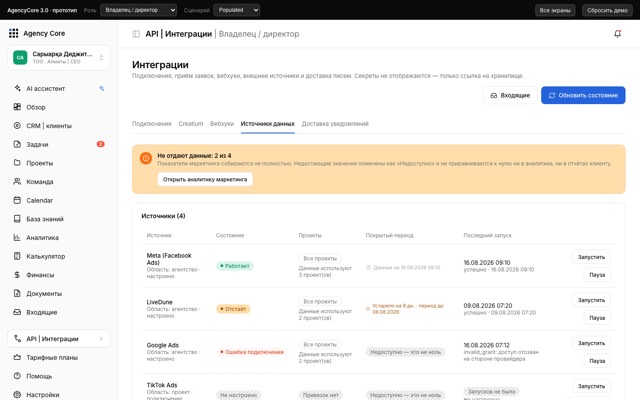Switch to the Вебхуки tab

[x=222, y=124]
